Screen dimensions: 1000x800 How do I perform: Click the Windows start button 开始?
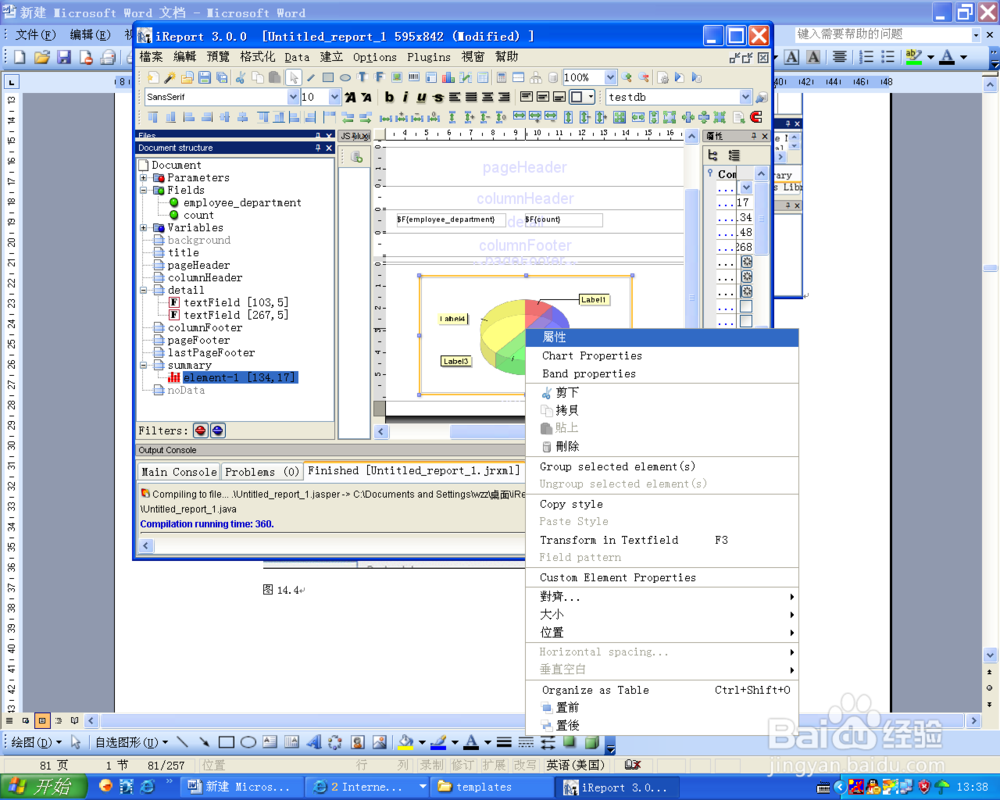tap(43, 787)
